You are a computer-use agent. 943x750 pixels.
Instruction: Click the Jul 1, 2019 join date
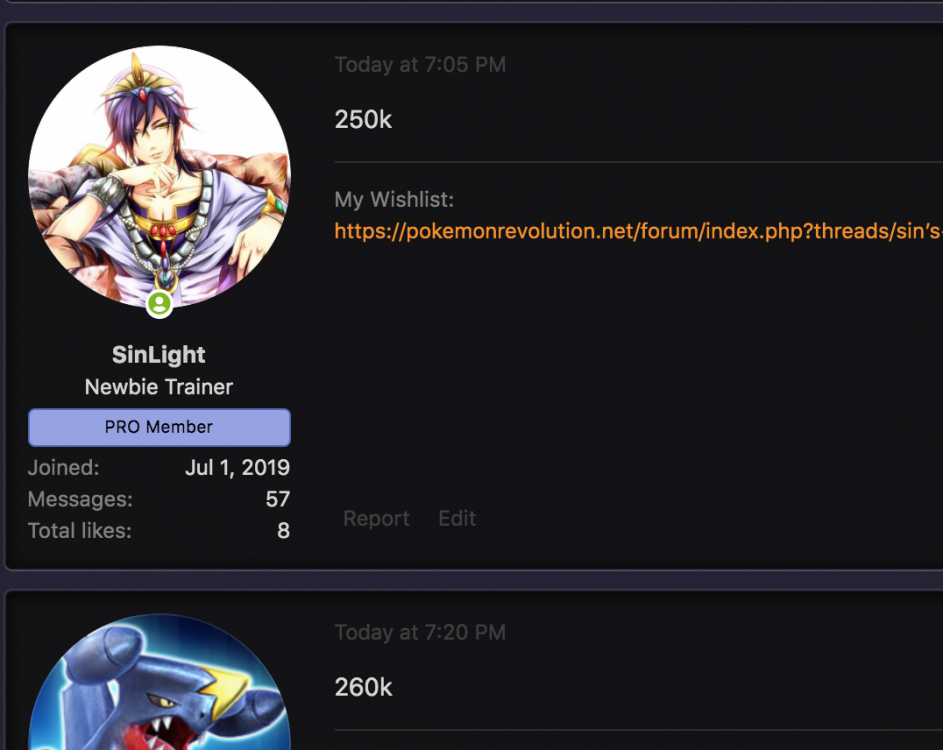point(237,467)
